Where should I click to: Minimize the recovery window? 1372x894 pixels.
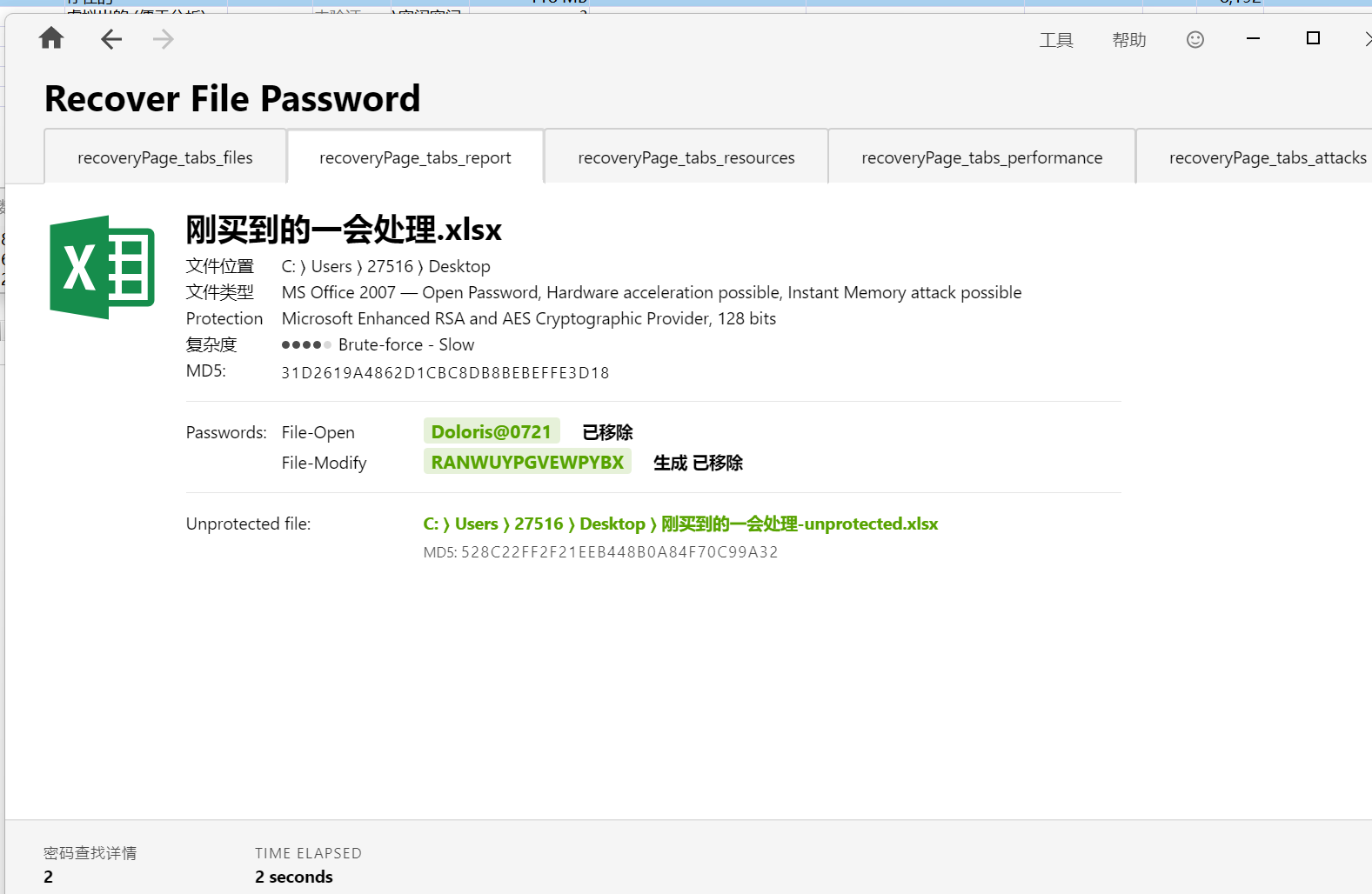pyautogui.click(x=1253, y=38)
